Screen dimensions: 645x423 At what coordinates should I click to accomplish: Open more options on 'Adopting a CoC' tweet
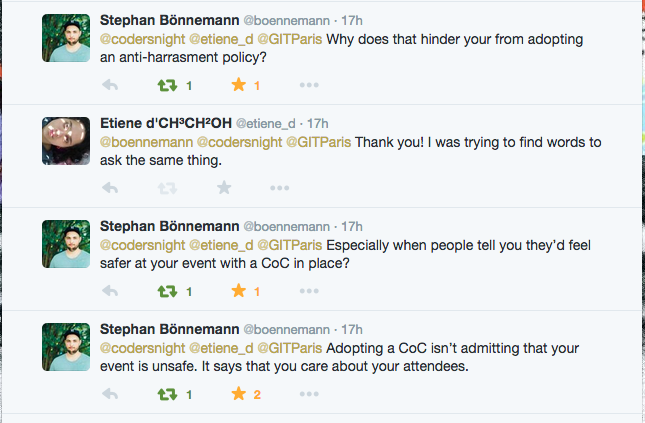(309, 394)
